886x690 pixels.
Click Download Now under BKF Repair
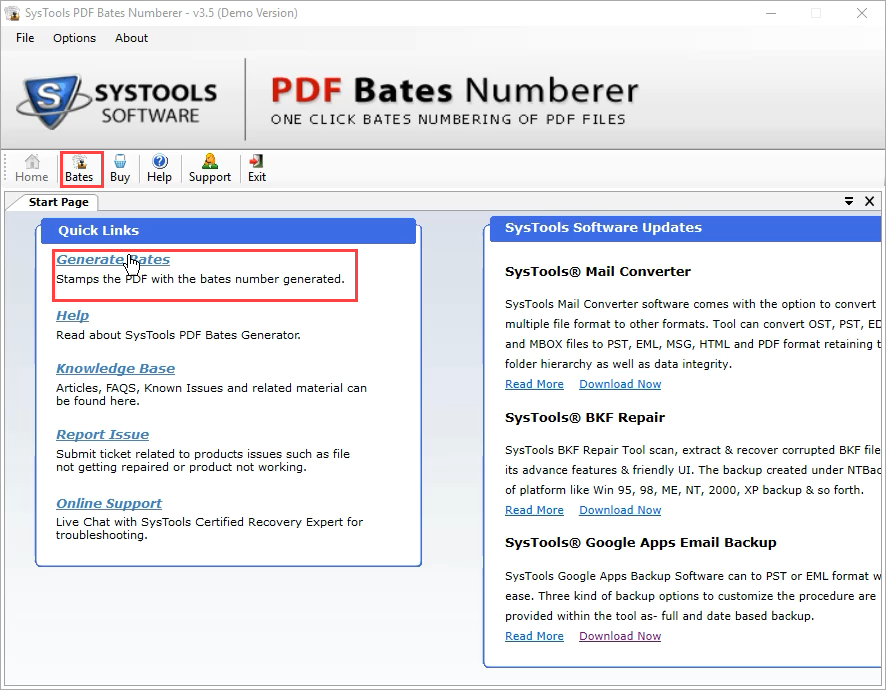coord(620,510)
